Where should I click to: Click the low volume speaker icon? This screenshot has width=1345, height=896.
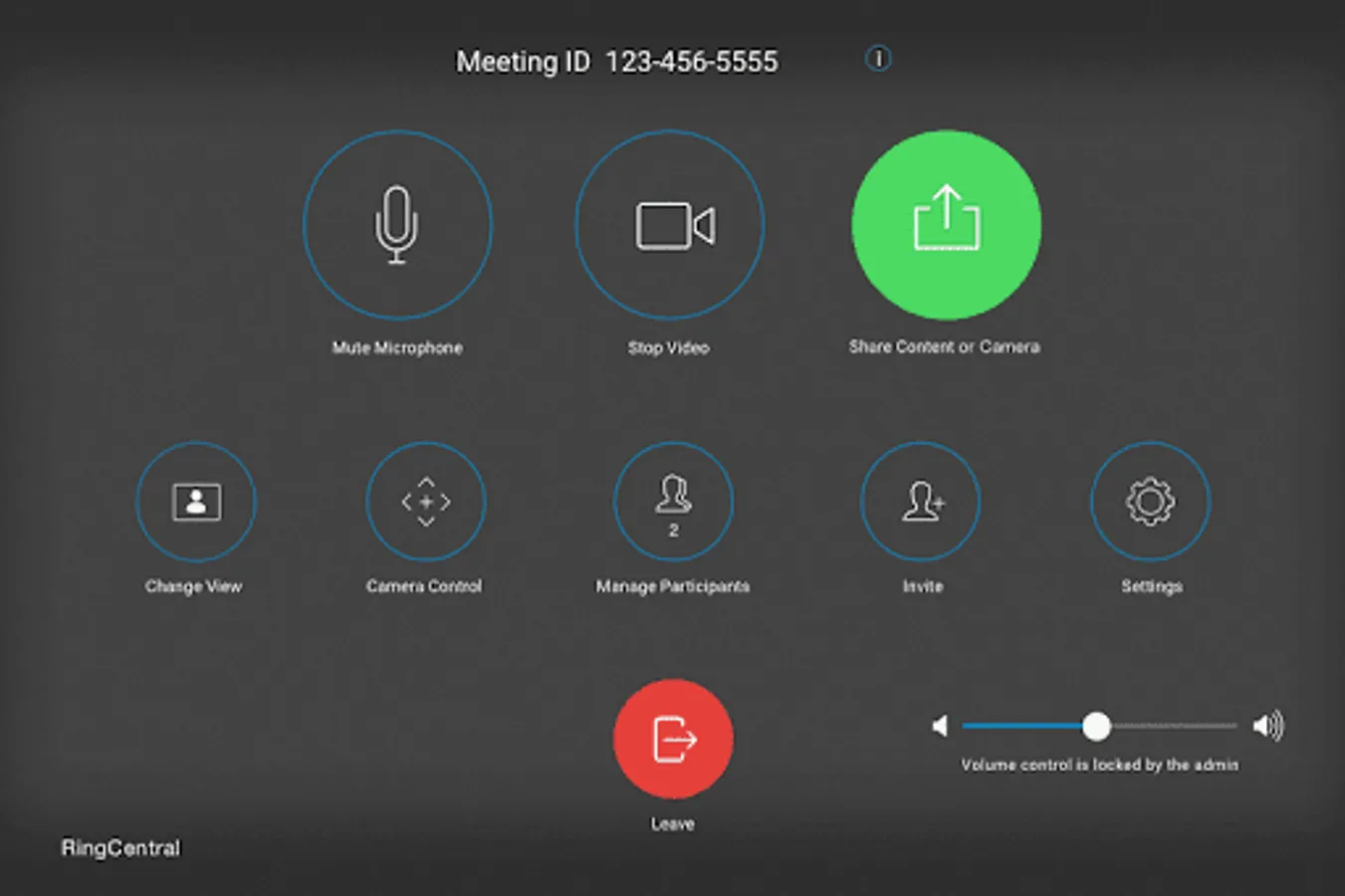tap(940, 726)
